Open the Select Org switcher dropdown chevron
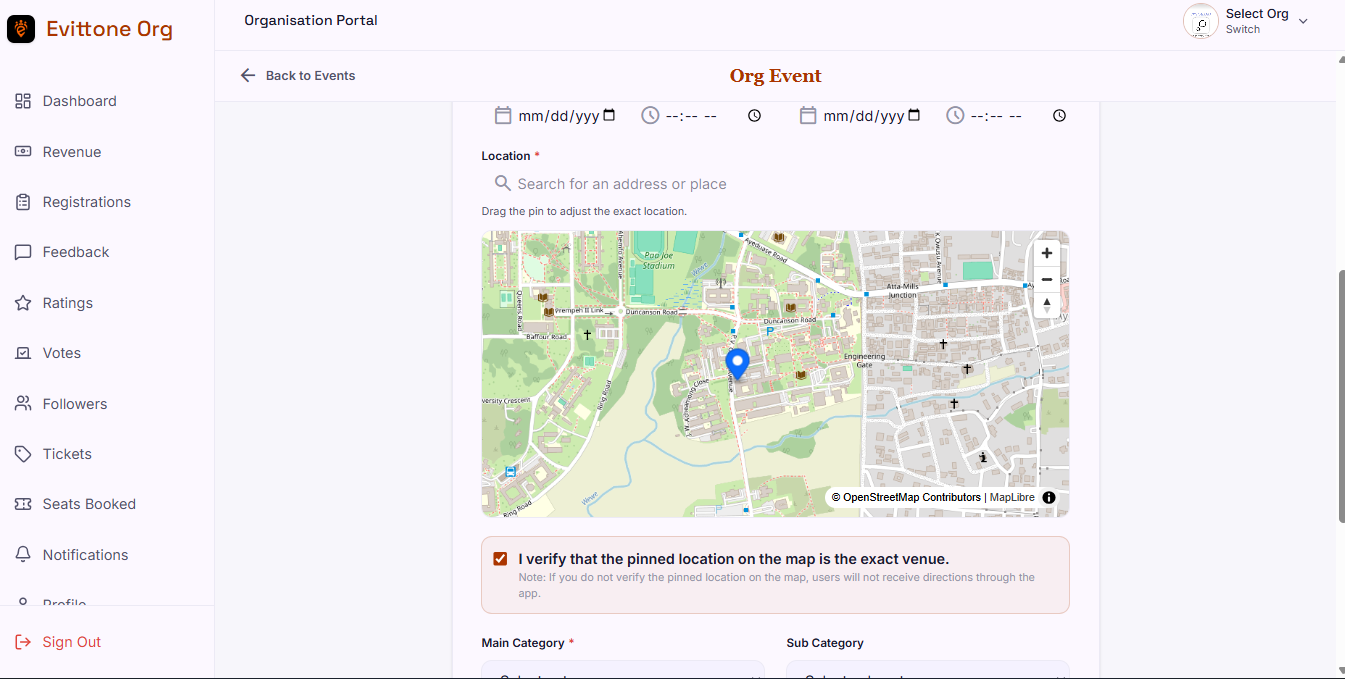Viewport: 1345px width, 679px height. [1303, 21]
